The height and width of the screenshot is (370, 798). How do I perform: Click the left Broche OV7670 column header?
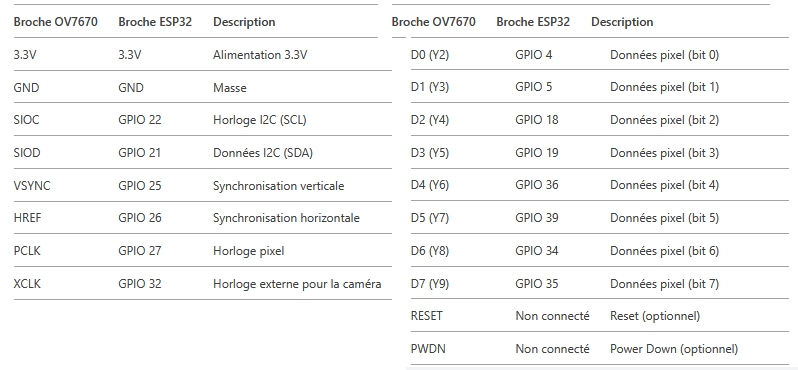[55, 22]
